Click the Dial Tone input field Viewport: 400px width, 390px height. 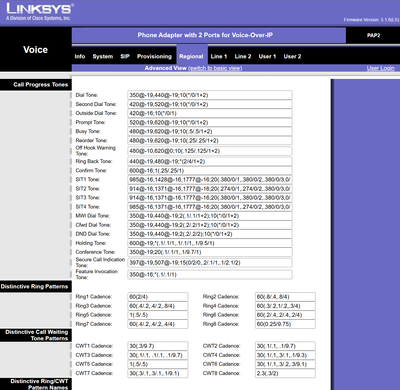pos(210,95)
